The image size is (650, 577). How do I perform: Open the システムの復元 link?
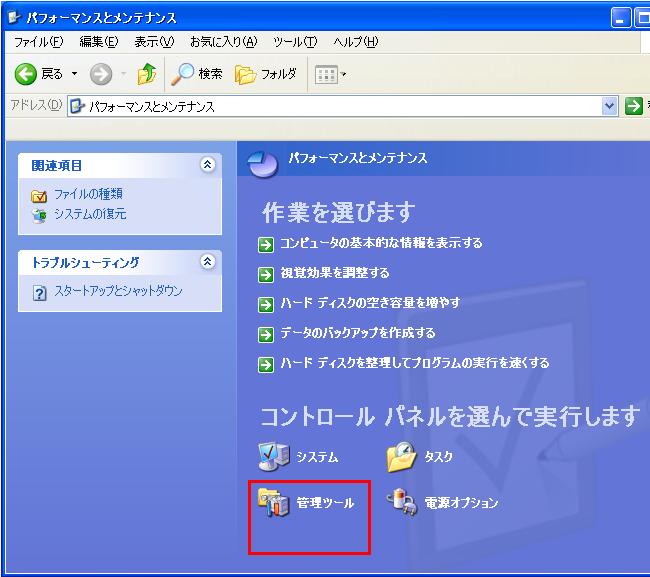pyautogui.click(x=90, y=214)
